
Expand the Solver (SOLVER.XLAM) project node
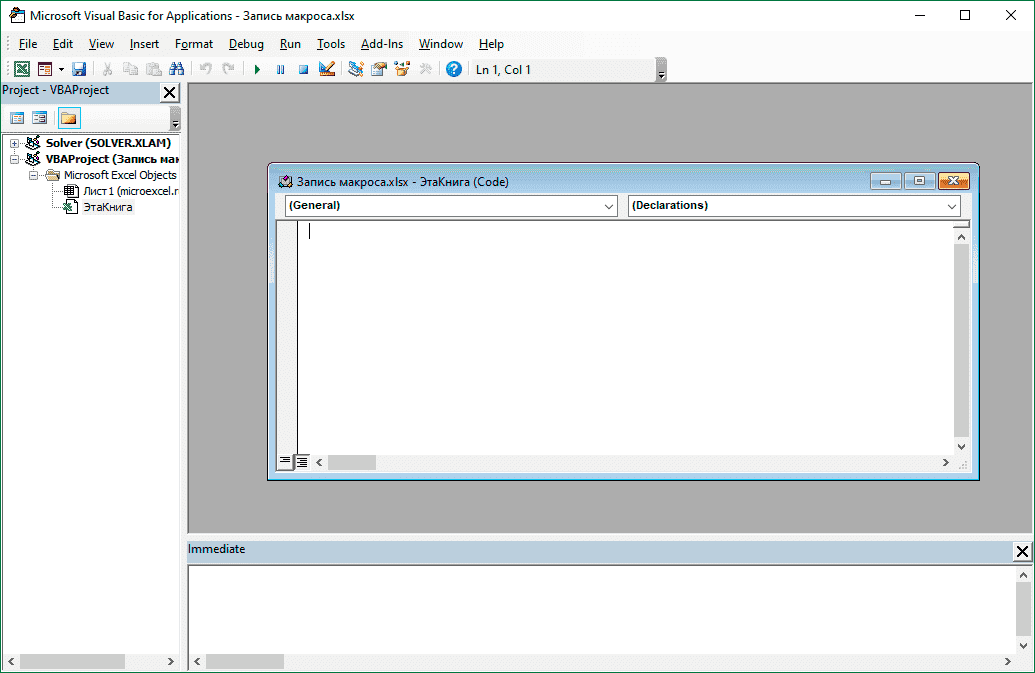coord(13,143)
